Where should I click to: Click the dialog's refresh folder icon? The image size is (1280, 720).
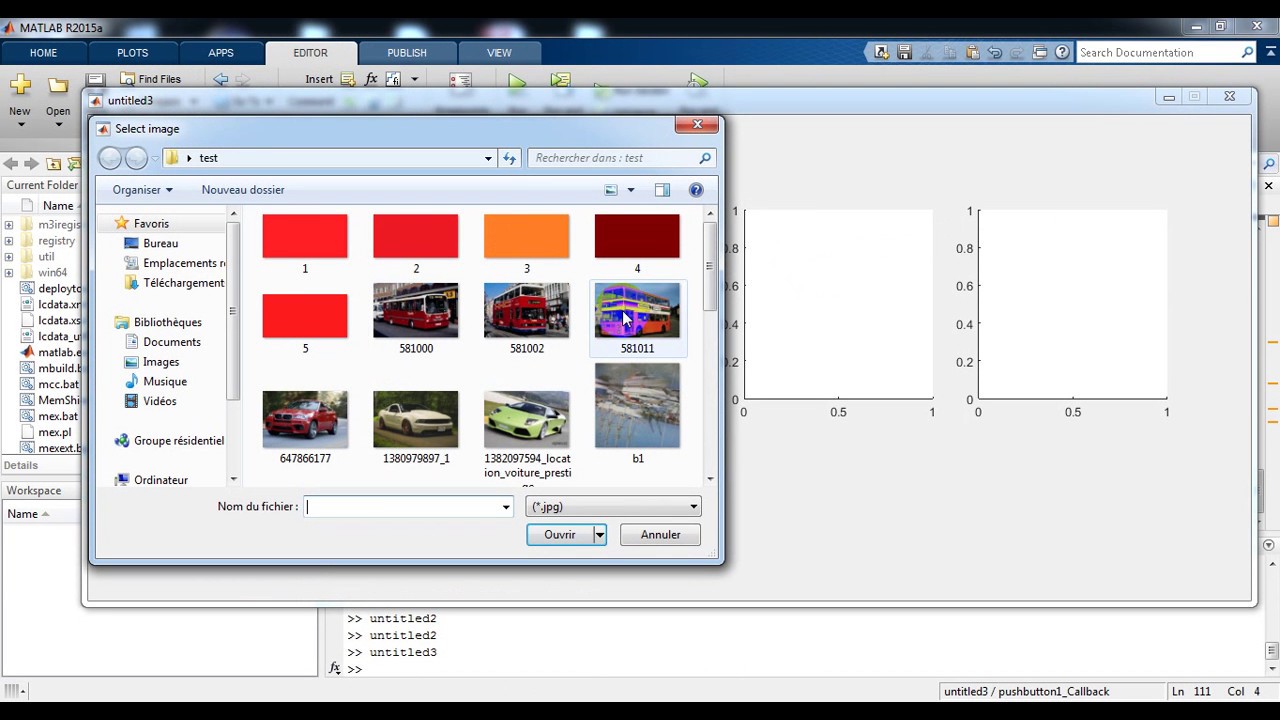[510, 158]
